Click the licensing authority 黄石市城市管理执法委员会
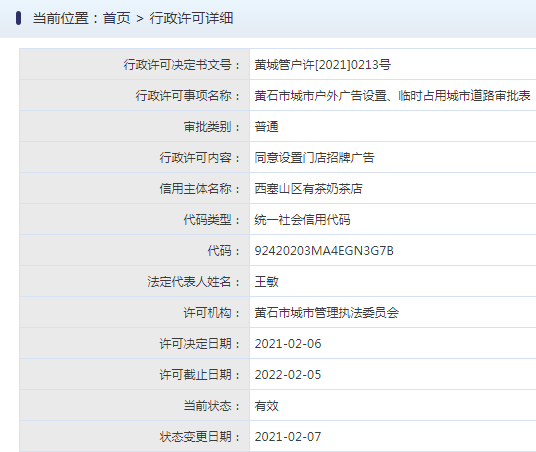Viewport: 536px width, 452px height. tap(326, 313)
